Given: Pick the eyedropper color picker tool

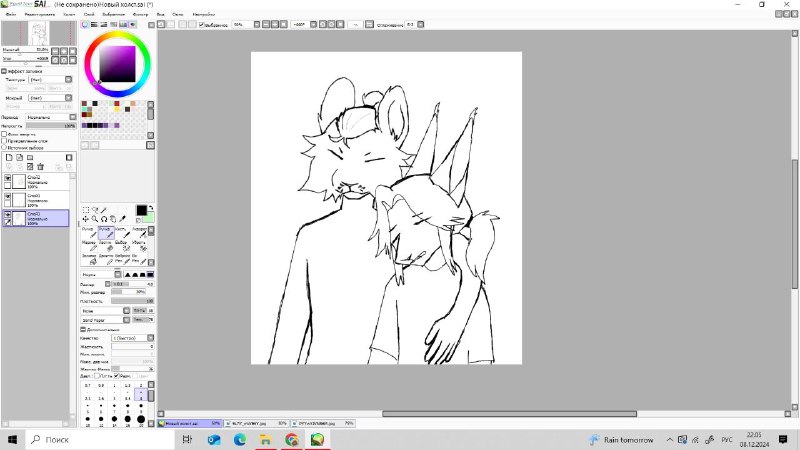Looking at the screenshot, I should point(122,219).
